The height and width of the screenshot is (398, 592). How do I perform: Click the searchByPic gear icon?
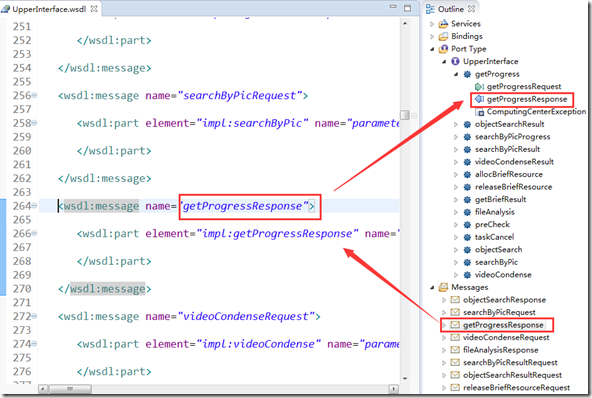467,262
